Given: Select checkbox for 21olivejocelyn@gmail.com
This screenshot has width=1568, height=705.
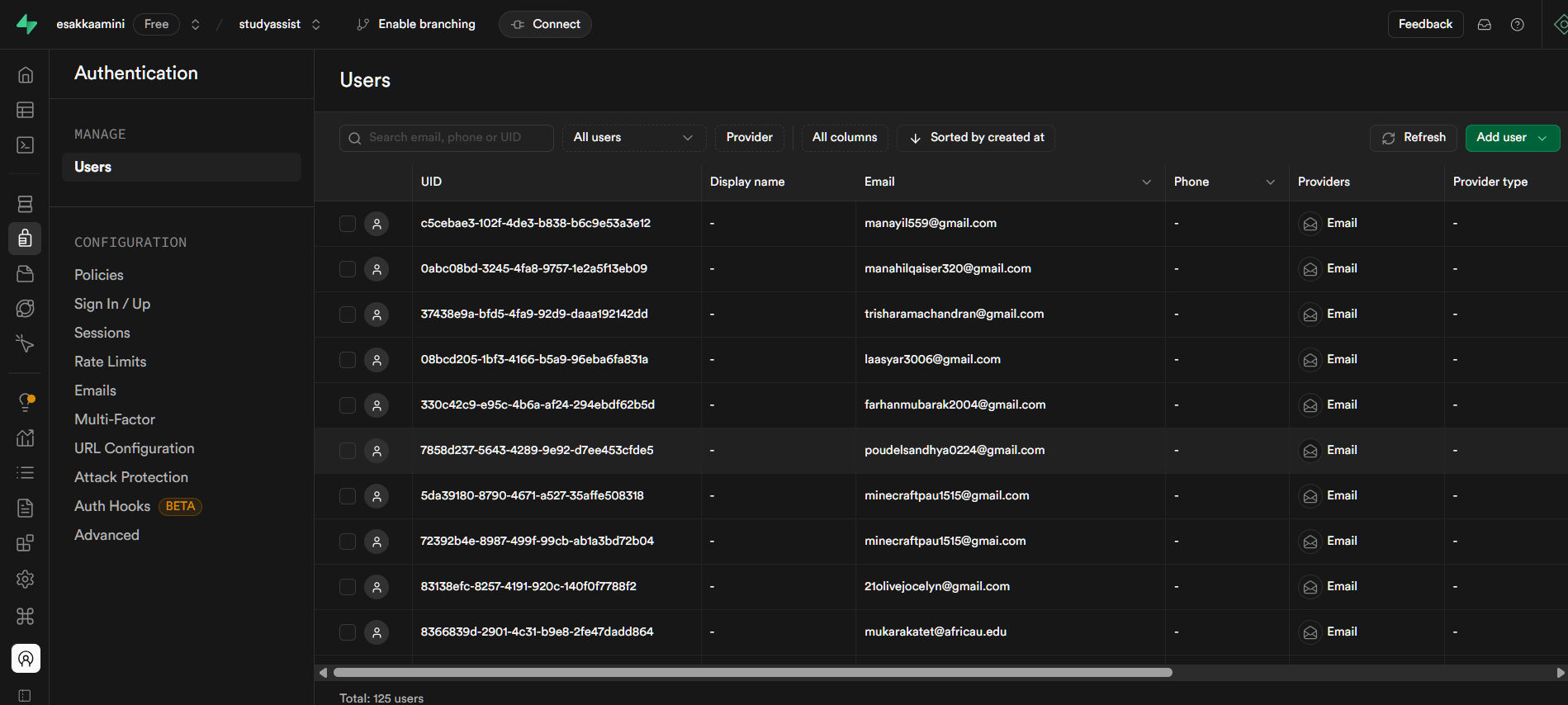Looking at the screenshot, I should coord(348,587).
